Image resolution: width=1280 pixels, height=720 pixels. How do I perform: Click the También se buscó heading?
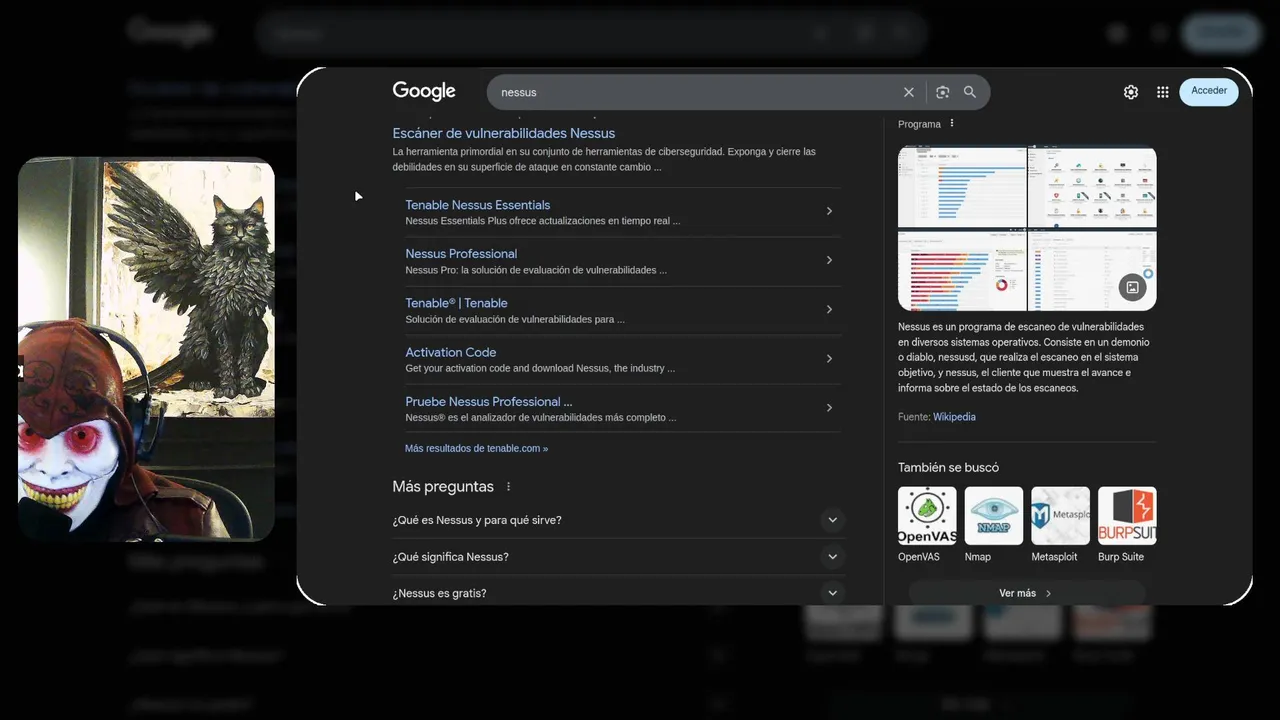948,467
